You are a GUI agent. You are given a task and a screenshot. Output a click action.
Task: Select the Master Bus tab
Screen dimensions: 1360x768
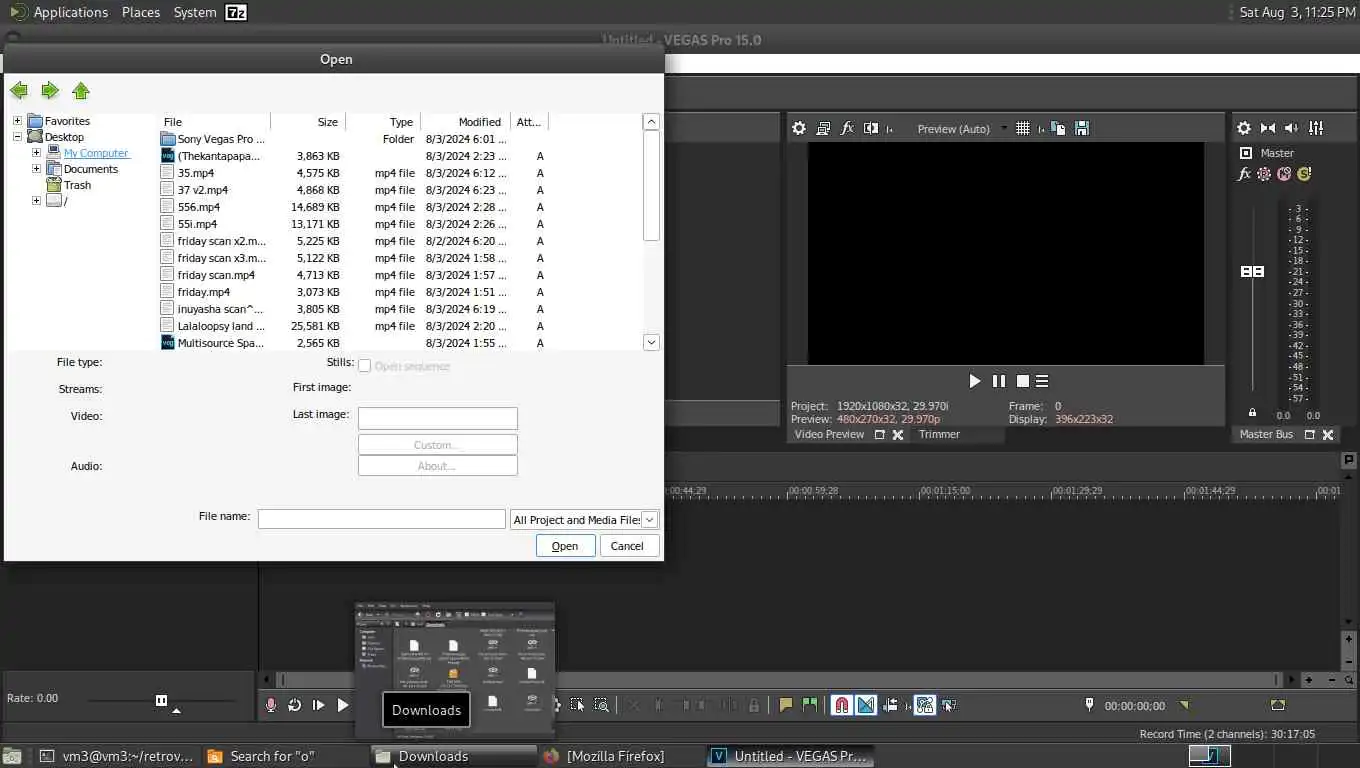[x=1266, y=434]
